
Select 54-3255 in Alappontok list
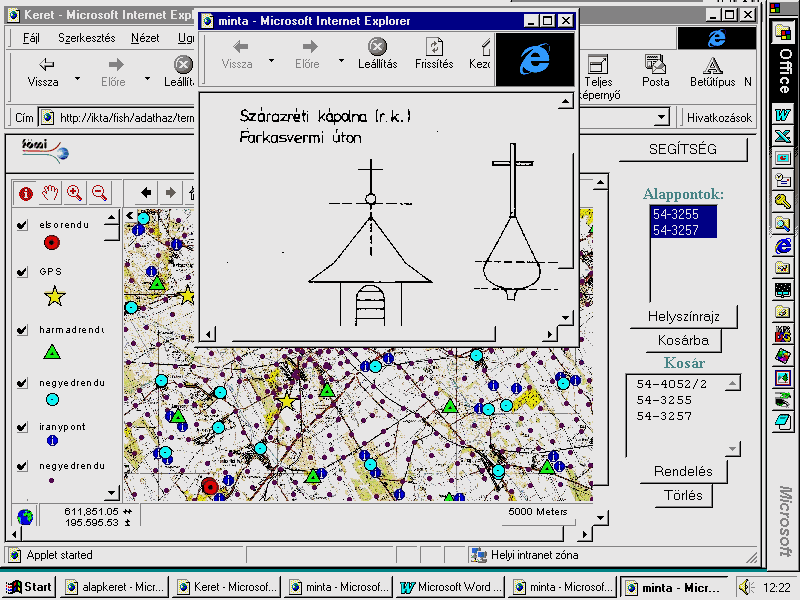point(676,214)
